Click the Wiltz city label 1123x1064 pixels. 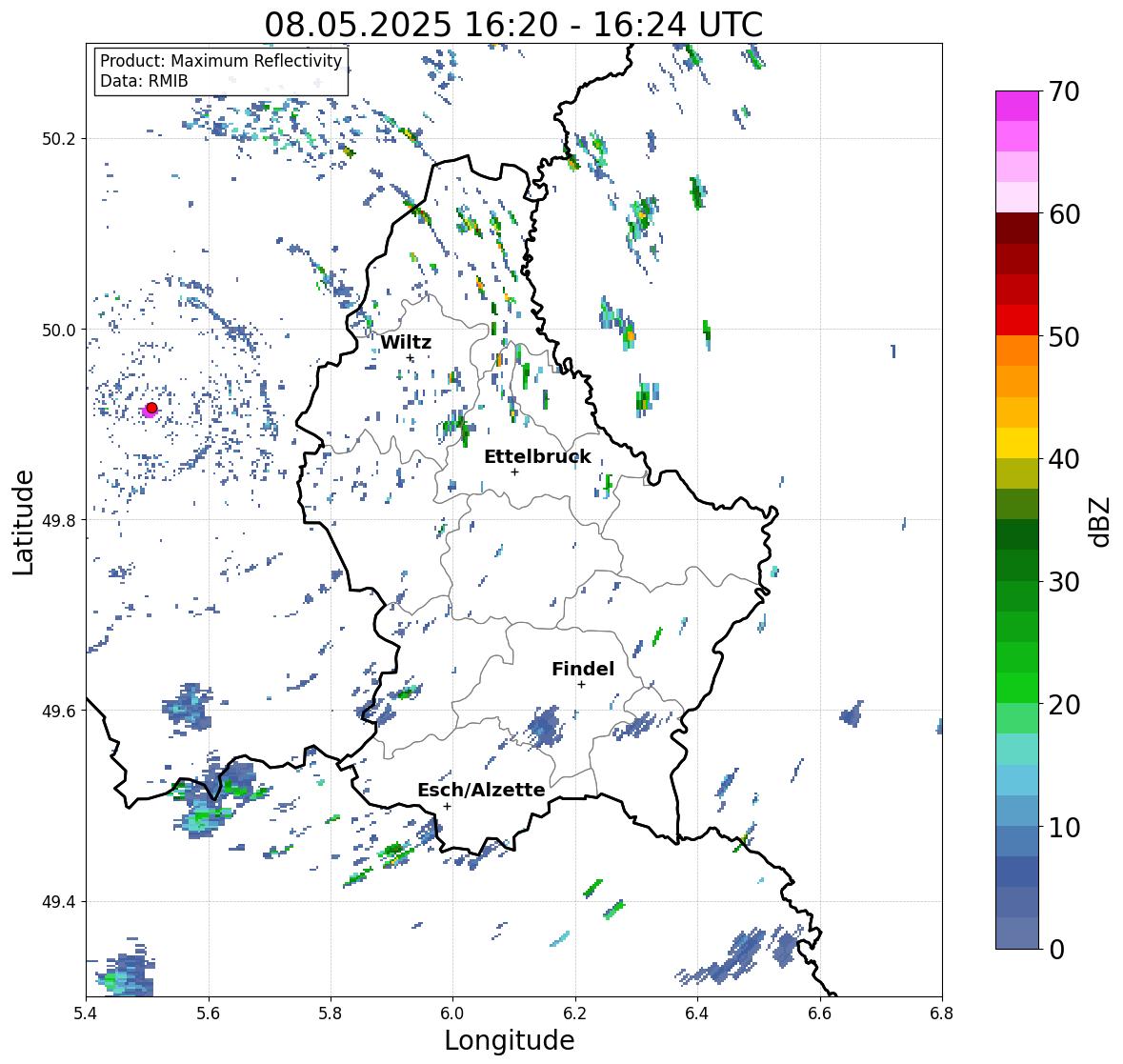click(x=406, y=342)
